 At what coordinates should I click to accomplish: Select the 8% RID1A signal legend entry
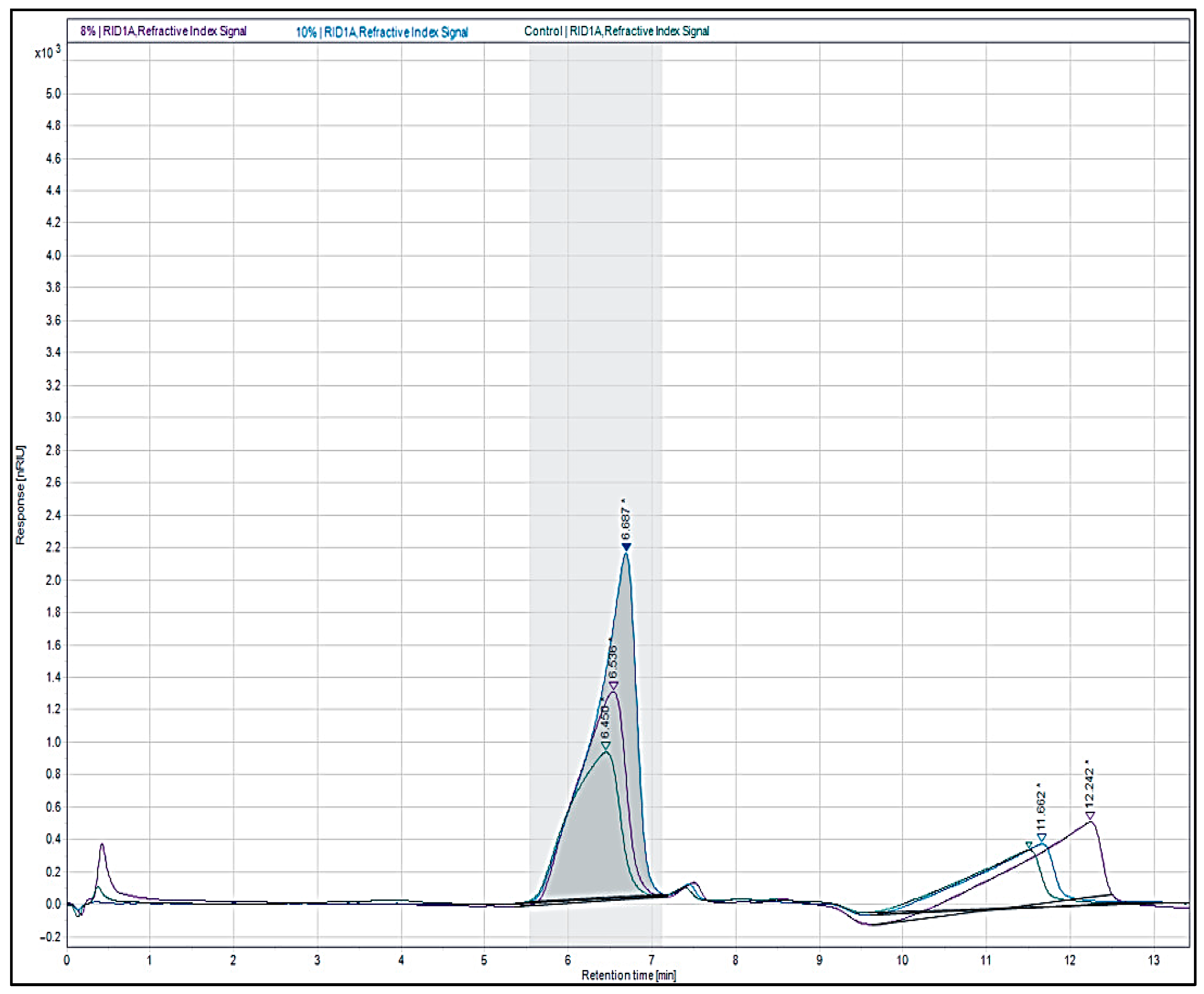pos(163,31)
